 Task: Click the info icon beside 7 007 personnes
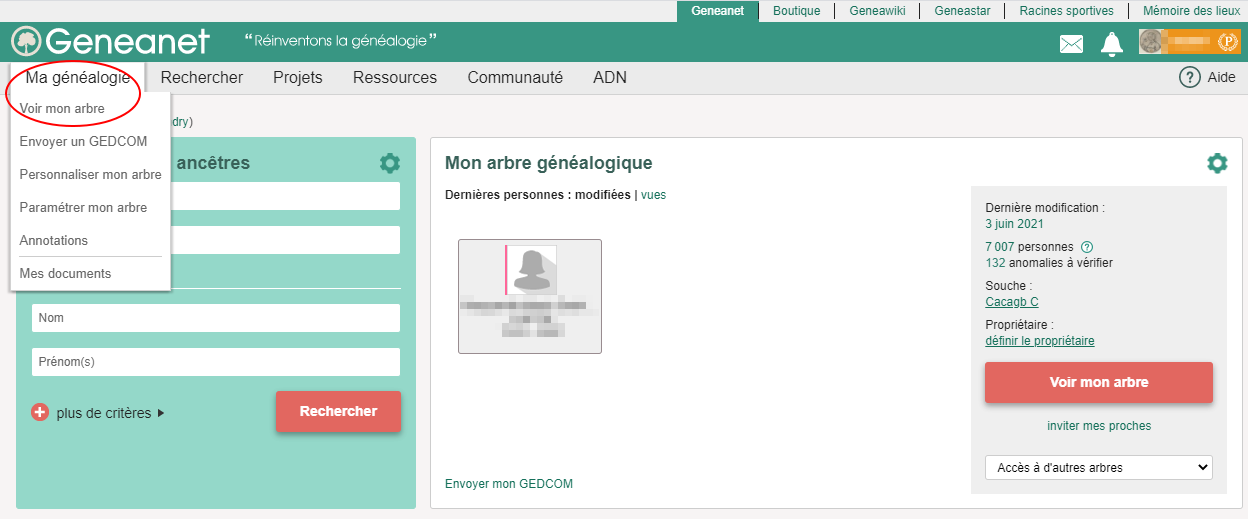1088,247
